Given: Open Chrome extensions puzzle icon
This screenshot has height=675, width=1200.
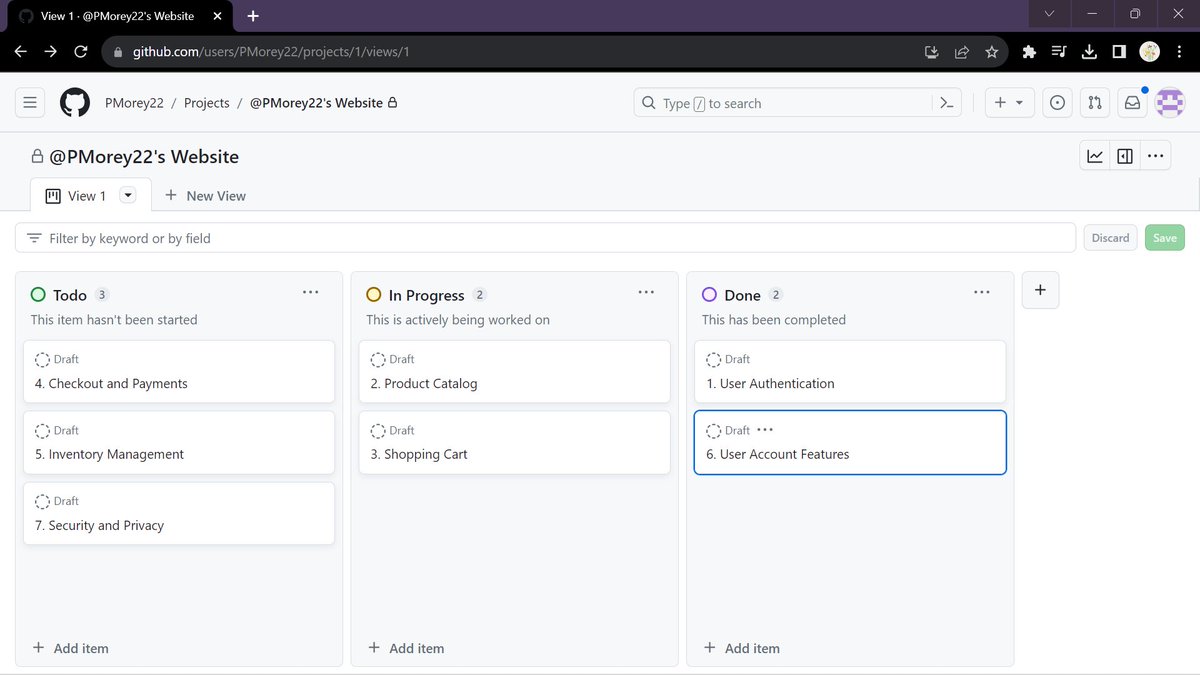Looking at the screenshot, I should pos(1030,52).
